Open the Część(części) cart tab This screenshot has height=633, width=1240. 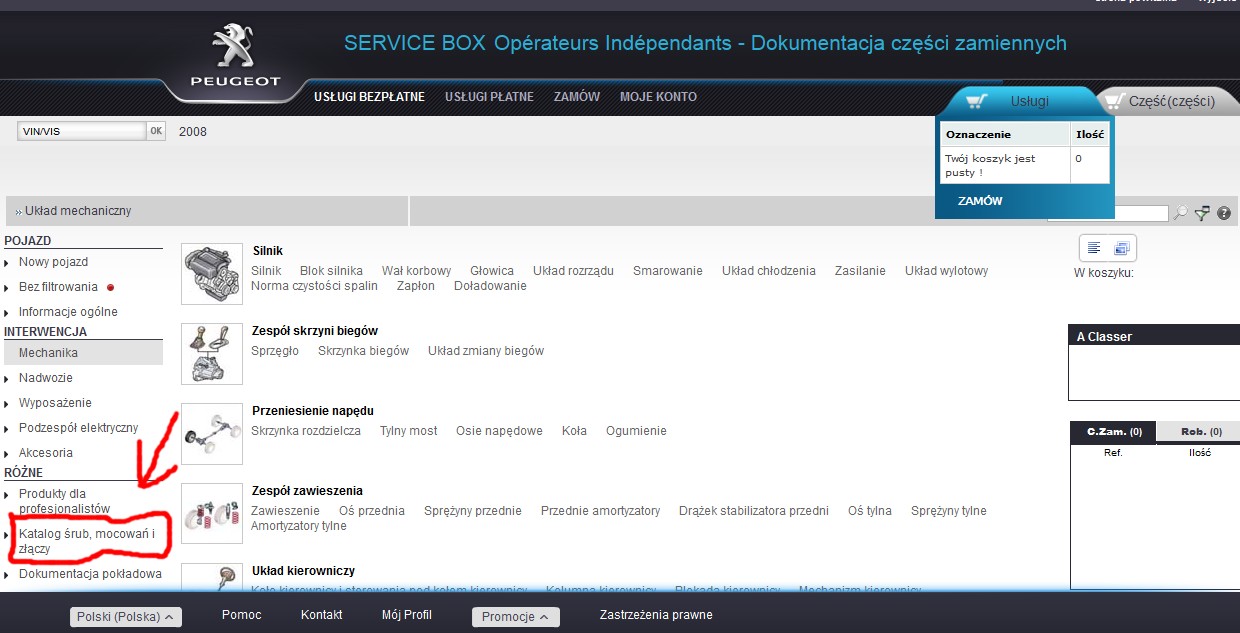[1170, 101]
